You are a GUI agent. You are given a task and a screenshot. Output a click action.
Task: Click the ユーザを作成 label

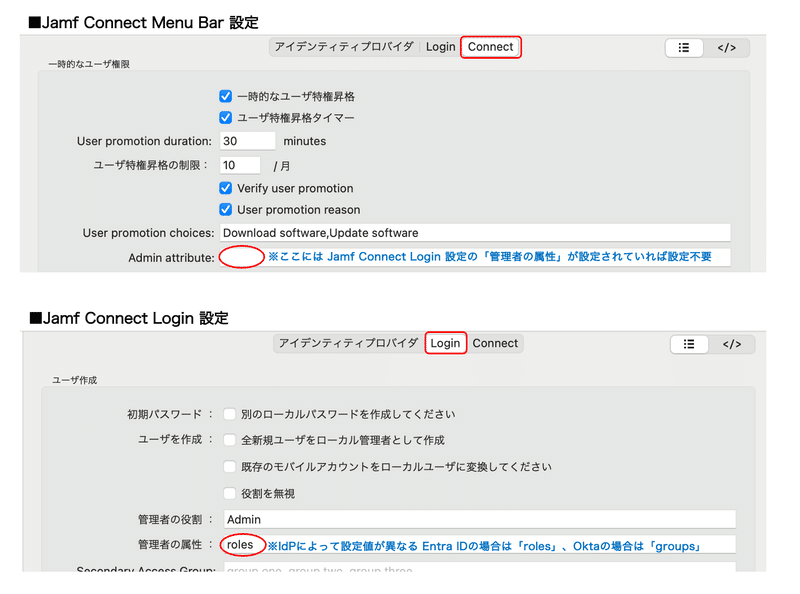pos(176,439)
